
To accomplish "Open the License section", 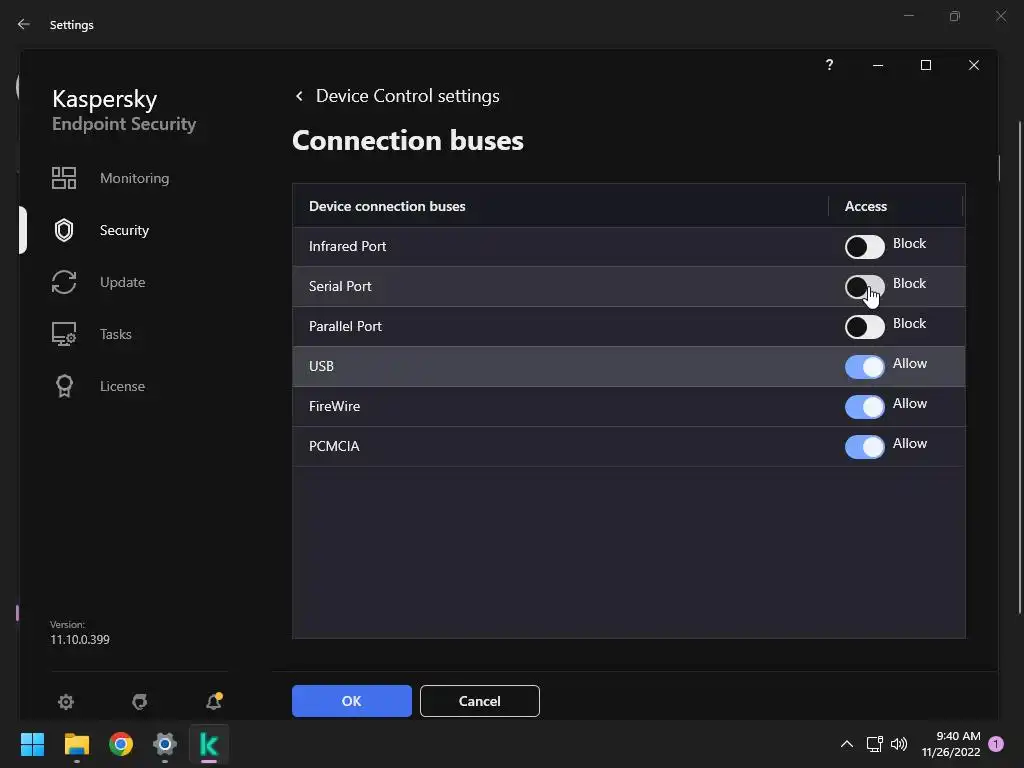I will 122,386.
